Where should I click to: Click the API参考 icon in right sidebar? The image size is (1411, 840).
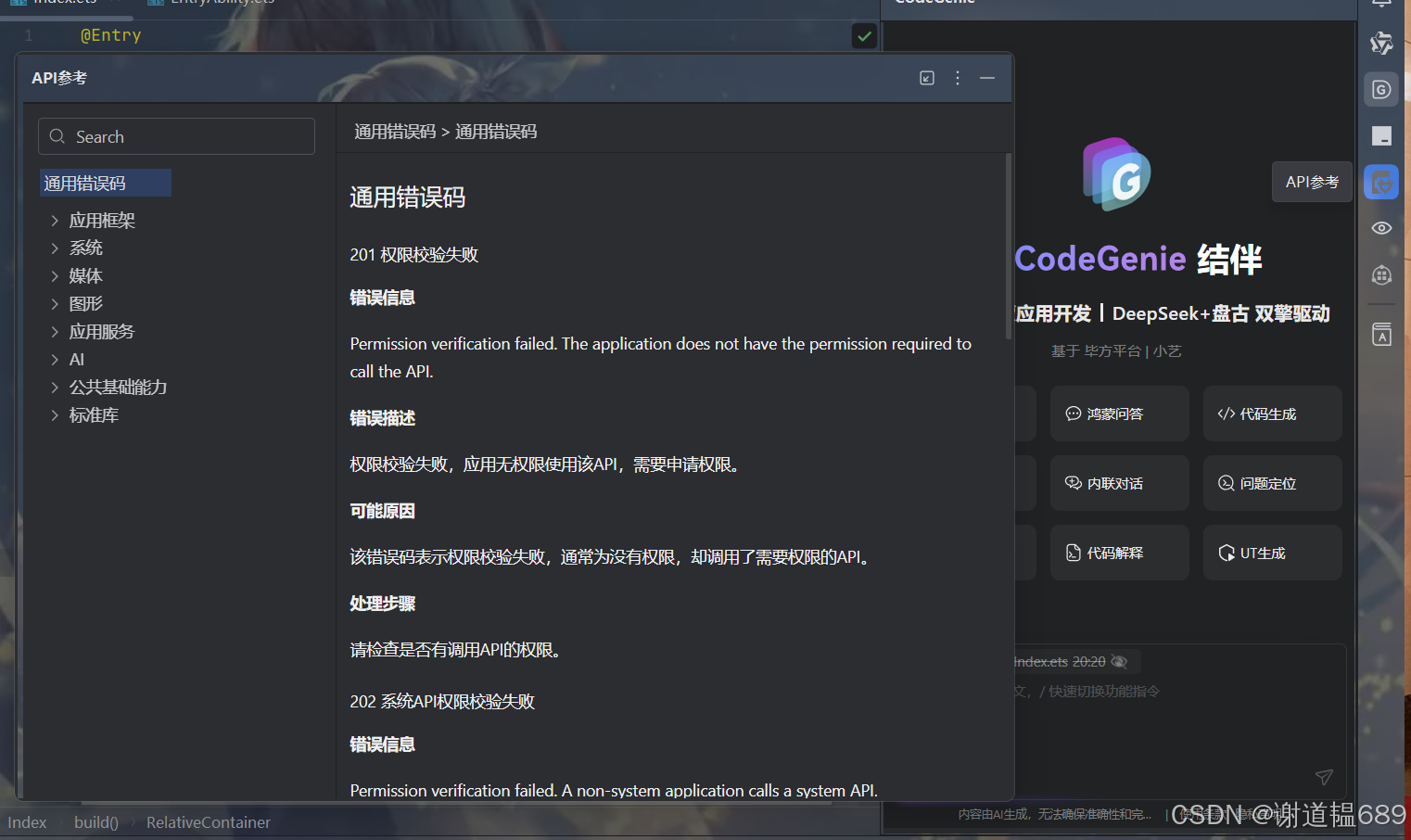click(x=1381, y=183)
